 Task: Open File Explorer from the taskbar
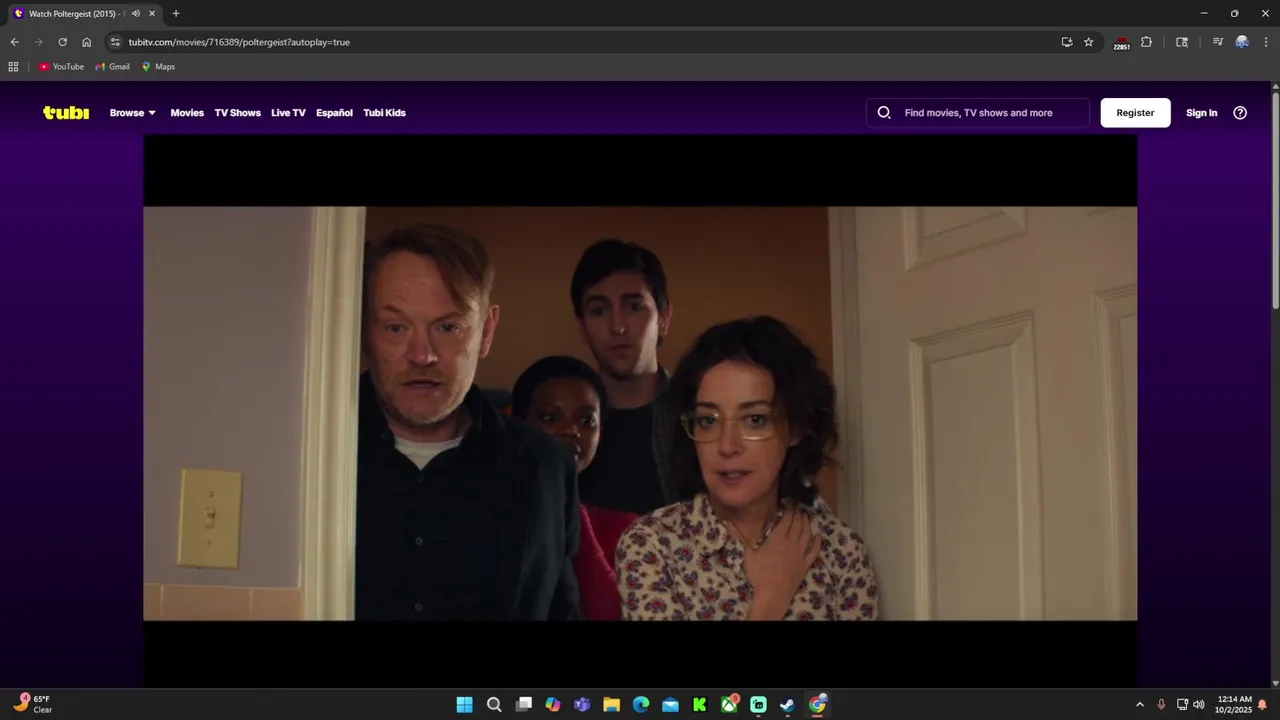611,705
